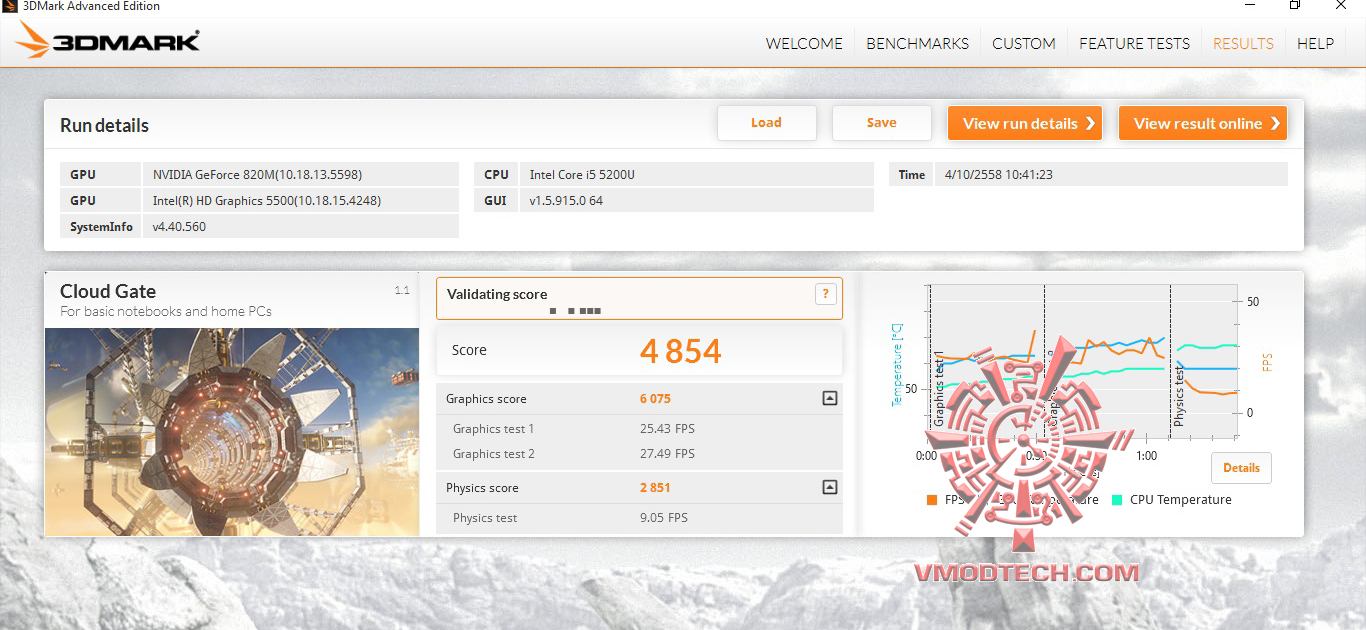Click the validating score help question mark
This screenshot has width=1366, height=630.
825,294
